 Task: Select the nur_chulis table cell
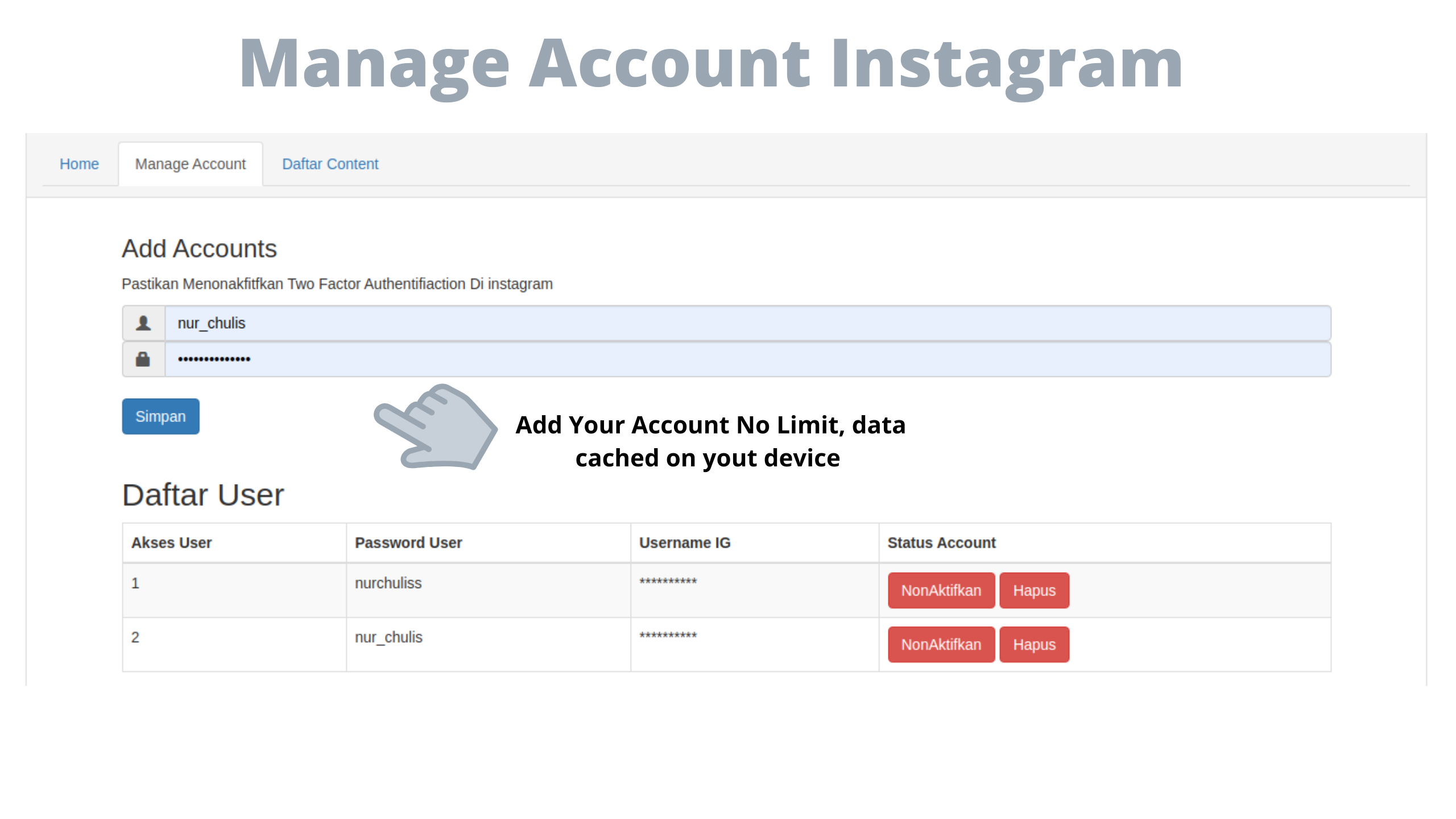tap(388, 637)
